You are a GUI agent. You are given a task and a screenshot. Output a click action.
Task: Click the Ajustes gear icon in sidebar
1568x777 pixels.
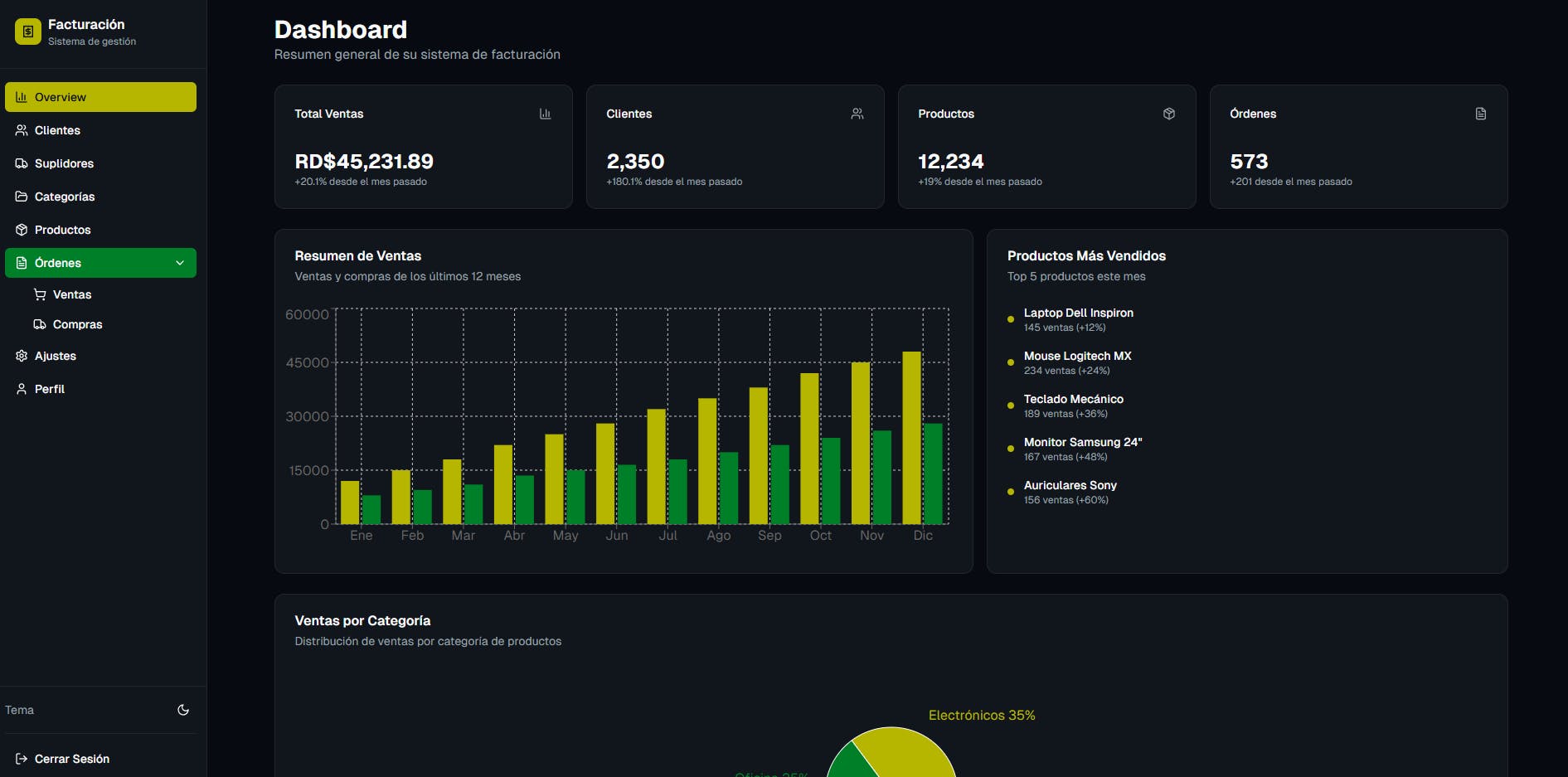coord(22,356)
